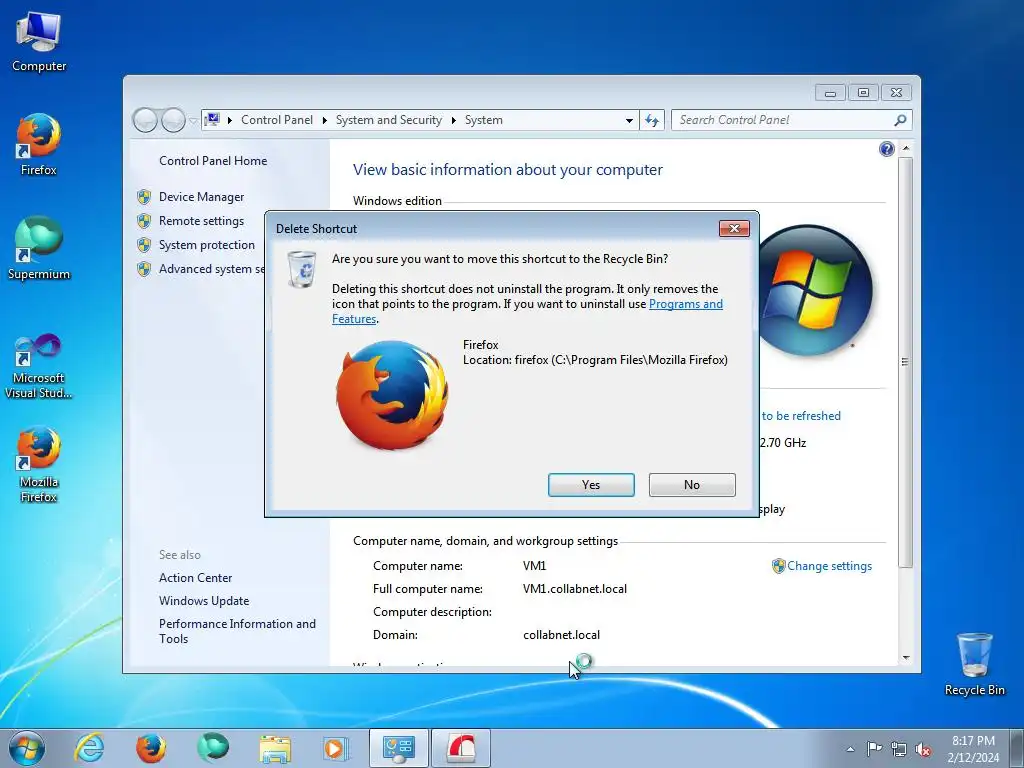Open Performance Information and Tools

(237, 631)
